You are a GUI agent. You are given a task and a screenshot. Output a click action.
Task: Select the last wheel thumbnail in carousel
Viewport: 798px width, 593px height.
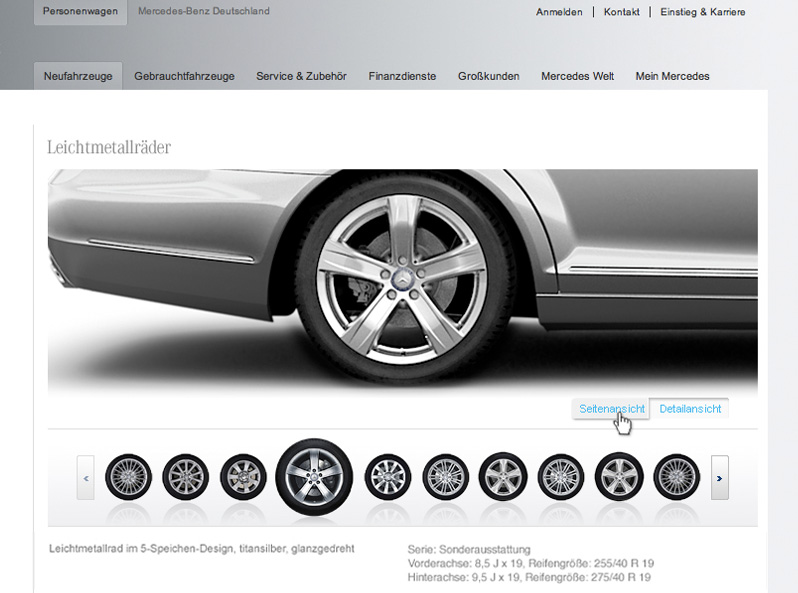[676, 477]
